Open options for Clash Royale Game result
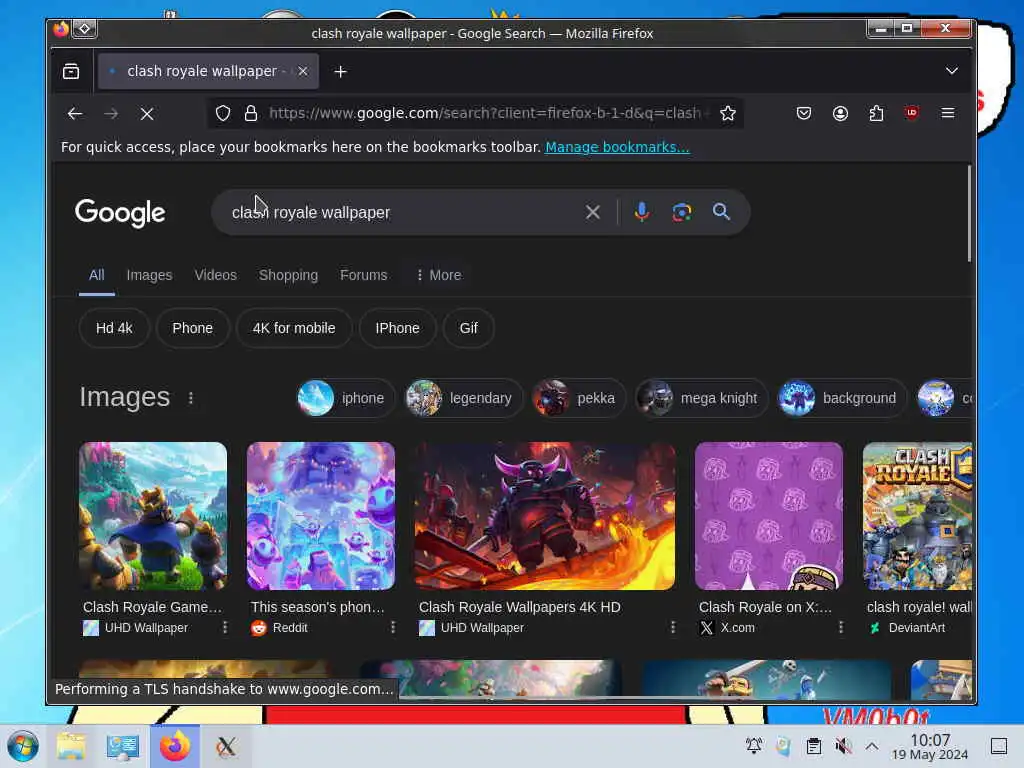The width and height of the screenshot is (1024, 768). point(225,628)
